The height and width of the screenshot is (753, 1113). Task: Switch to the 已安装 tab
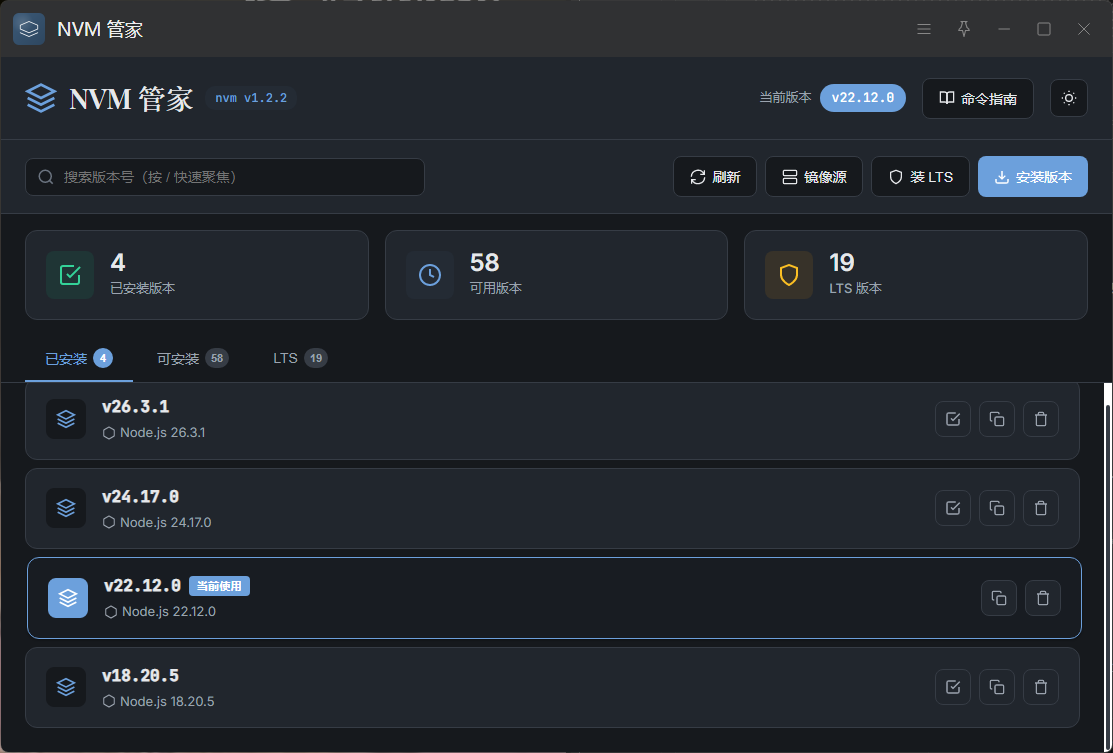[x=79, y=358]
